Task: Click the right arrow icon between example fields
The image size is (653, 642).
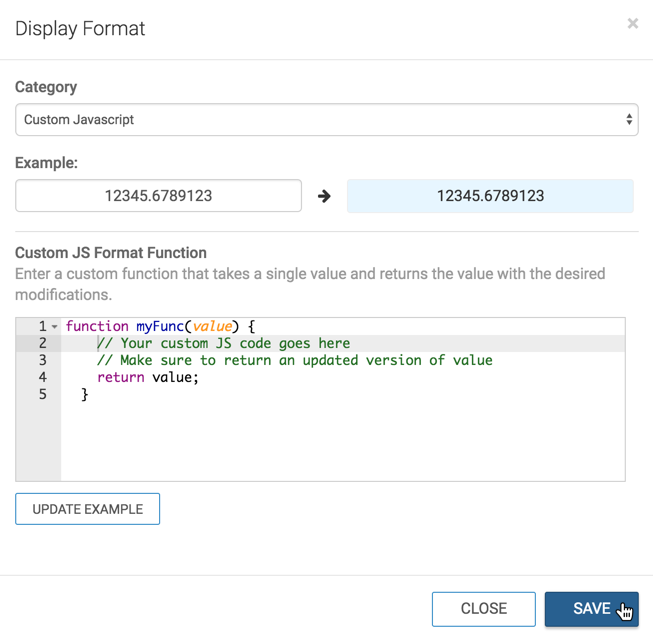Action: [324, 196]
